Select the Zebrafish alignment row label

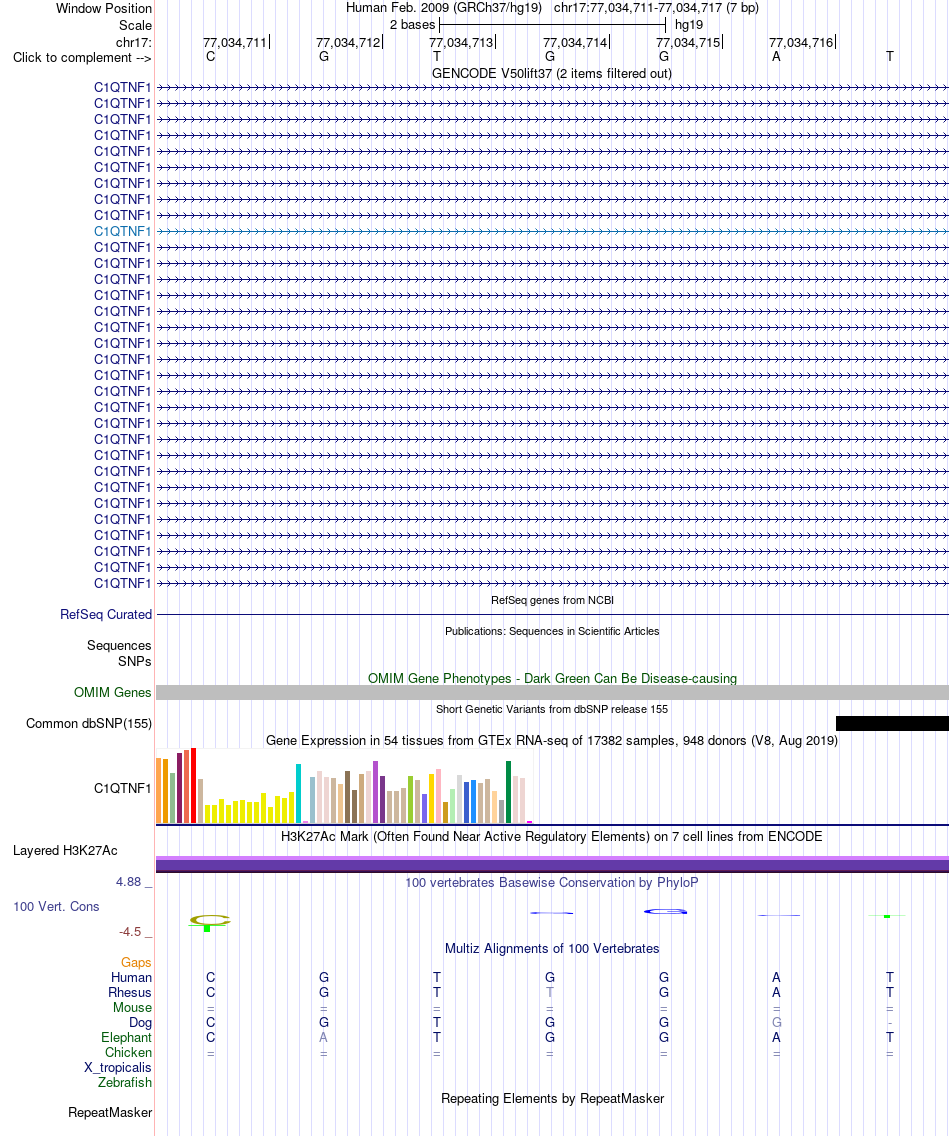125,1082
